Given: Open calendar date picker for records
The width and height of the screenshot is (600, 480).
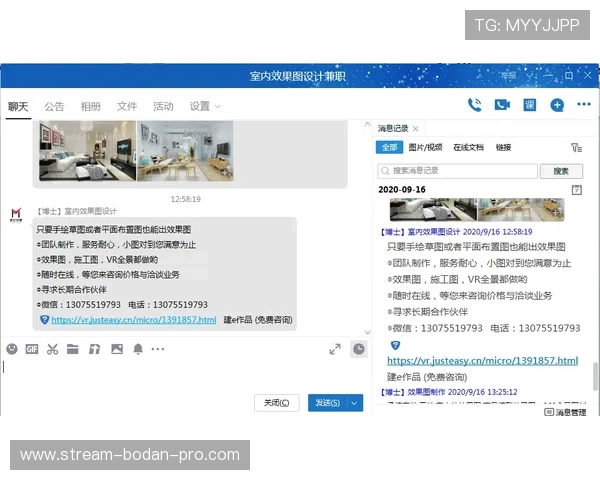Looking at the screenshot, I should coord(577,189).
